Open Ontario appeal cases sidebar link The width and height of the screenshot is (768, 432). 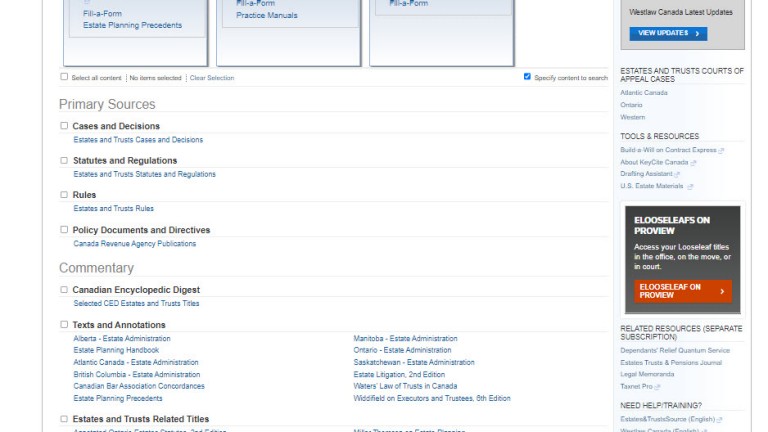(x=631, y=105)
